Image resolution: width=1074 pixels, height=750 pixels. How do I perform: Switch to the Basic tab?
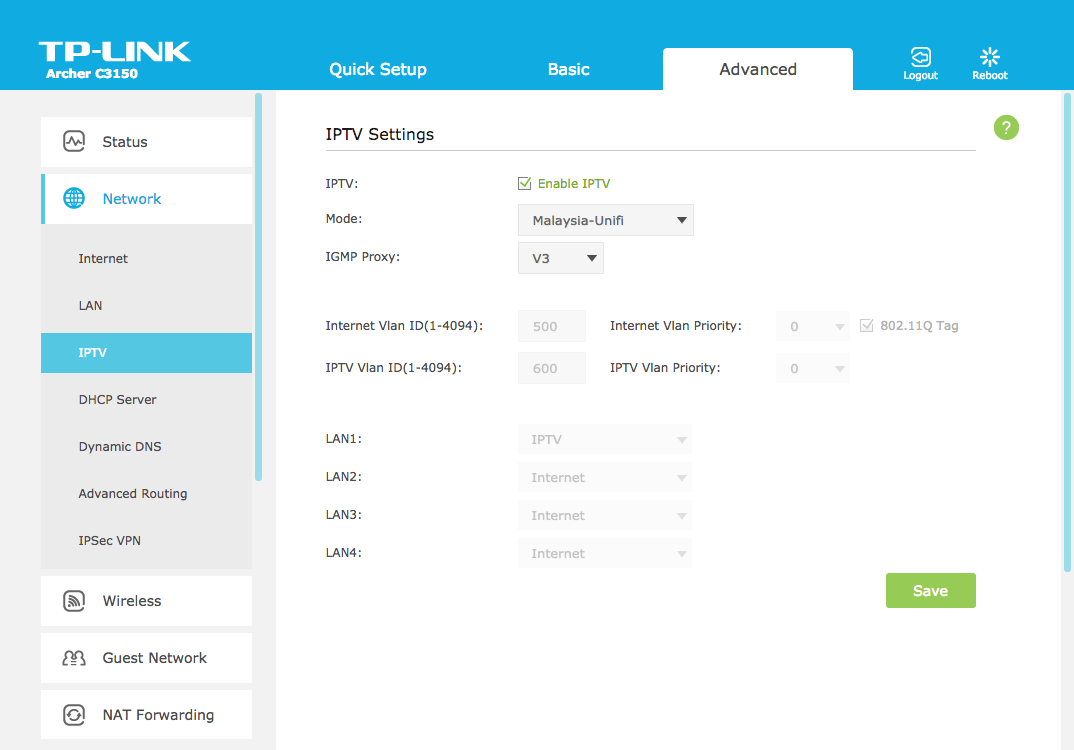(568, 69)
